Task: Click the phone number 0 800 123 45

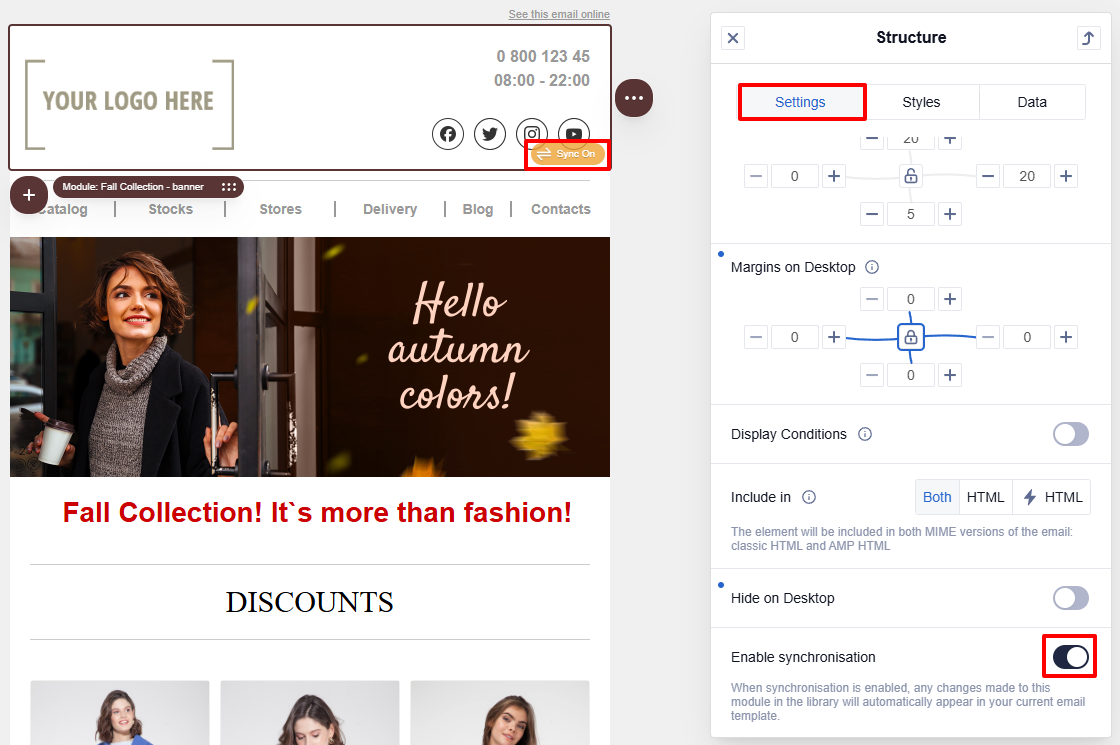Action: point(543,56)
